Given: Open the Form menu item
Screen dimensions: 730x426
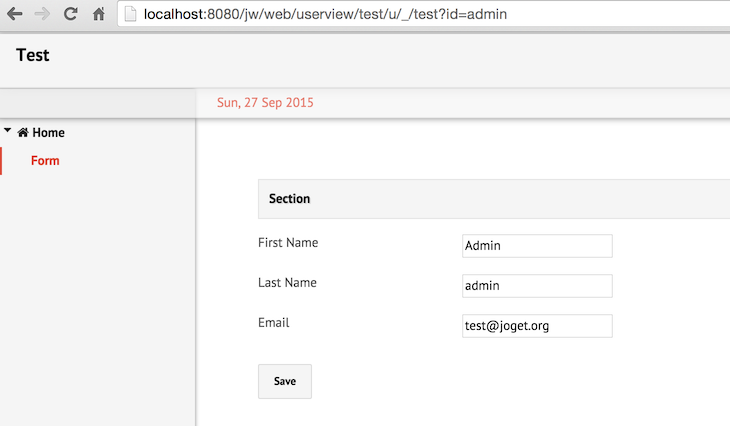Looking at the screenshot, I should pos(45,161).
